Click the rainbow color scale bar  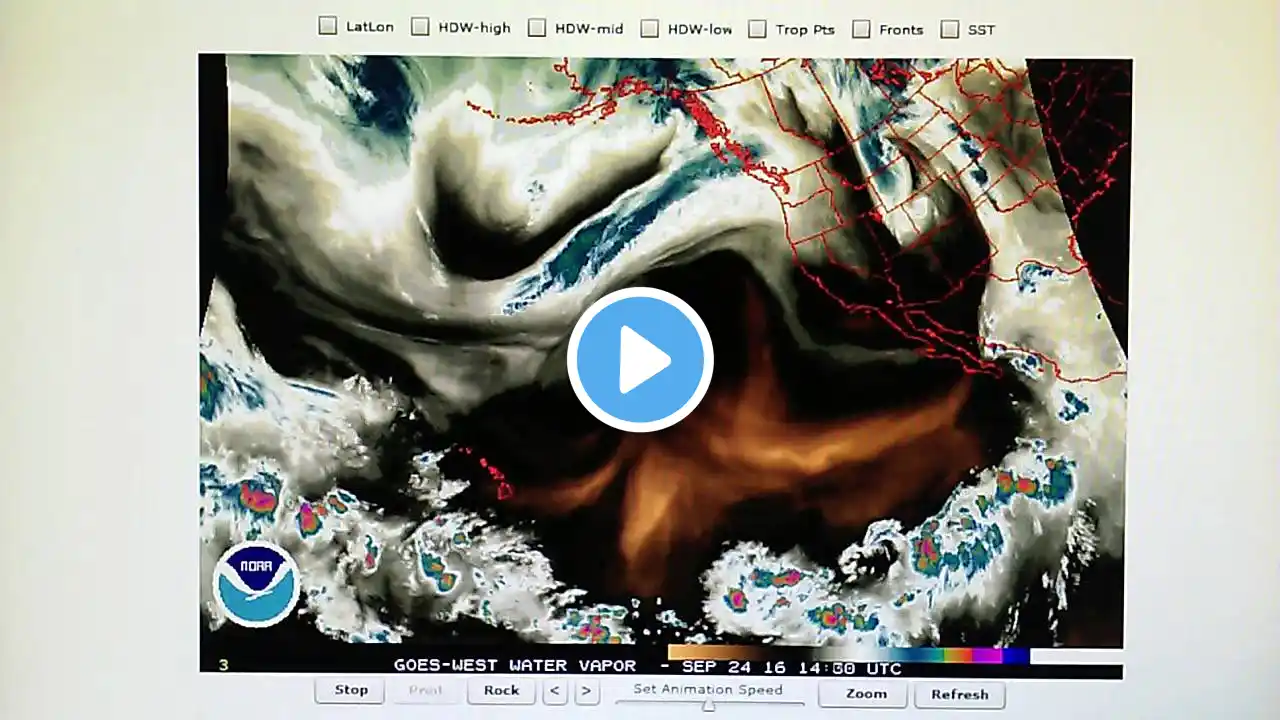point(848,654)
